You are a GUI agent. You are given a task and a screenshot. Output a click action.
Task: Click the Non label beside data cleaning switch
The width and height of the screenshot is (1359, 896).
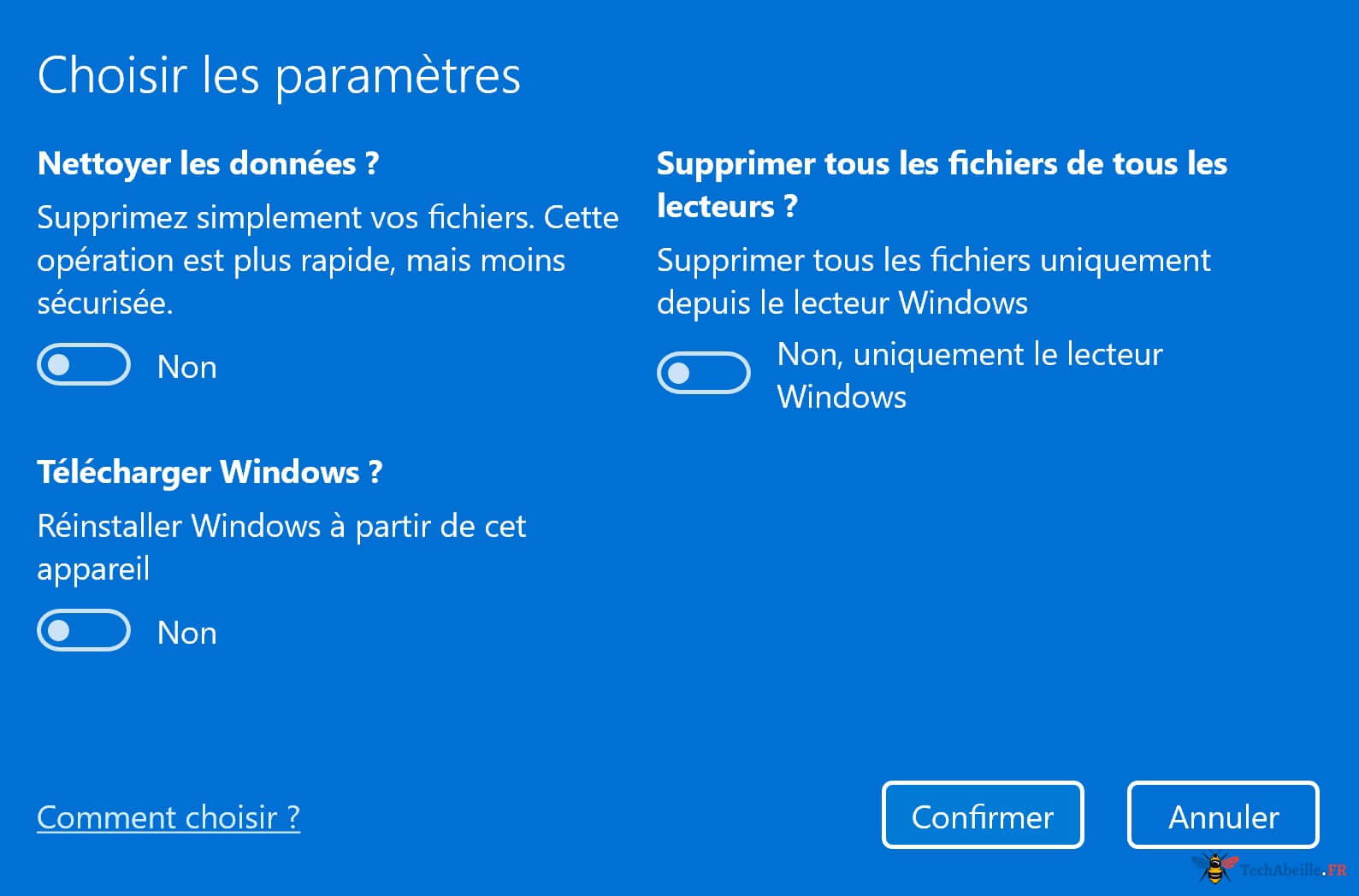pos(187,367)
